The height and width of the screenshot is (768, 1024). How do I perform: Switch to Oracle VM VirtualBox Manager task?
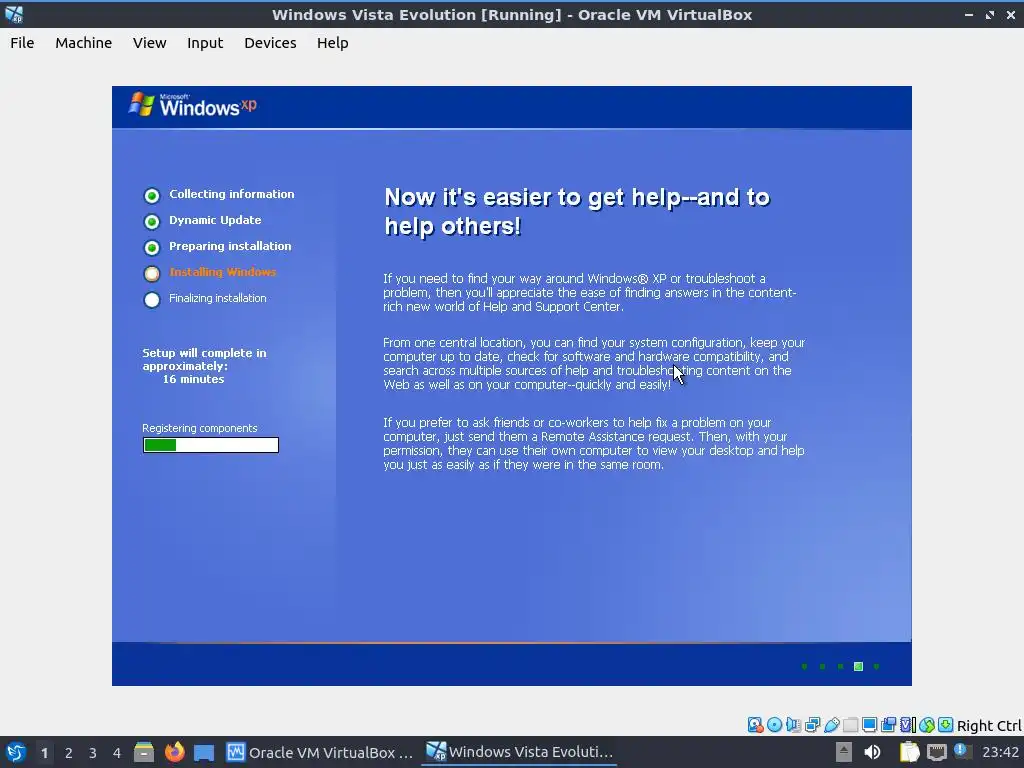320,752
